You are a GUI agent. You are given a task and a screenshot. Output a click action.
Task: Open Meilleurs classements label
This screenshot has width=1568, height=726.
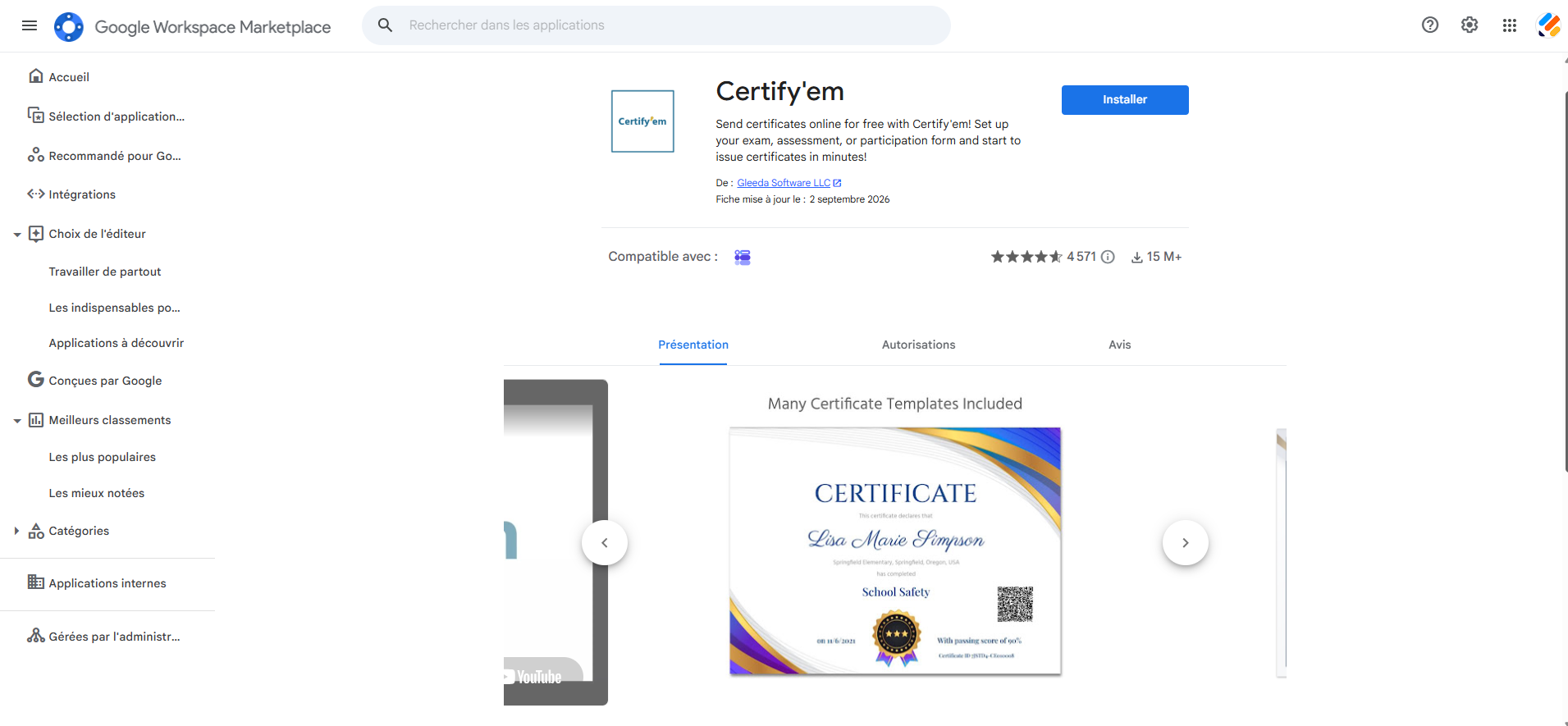(110, 420)
